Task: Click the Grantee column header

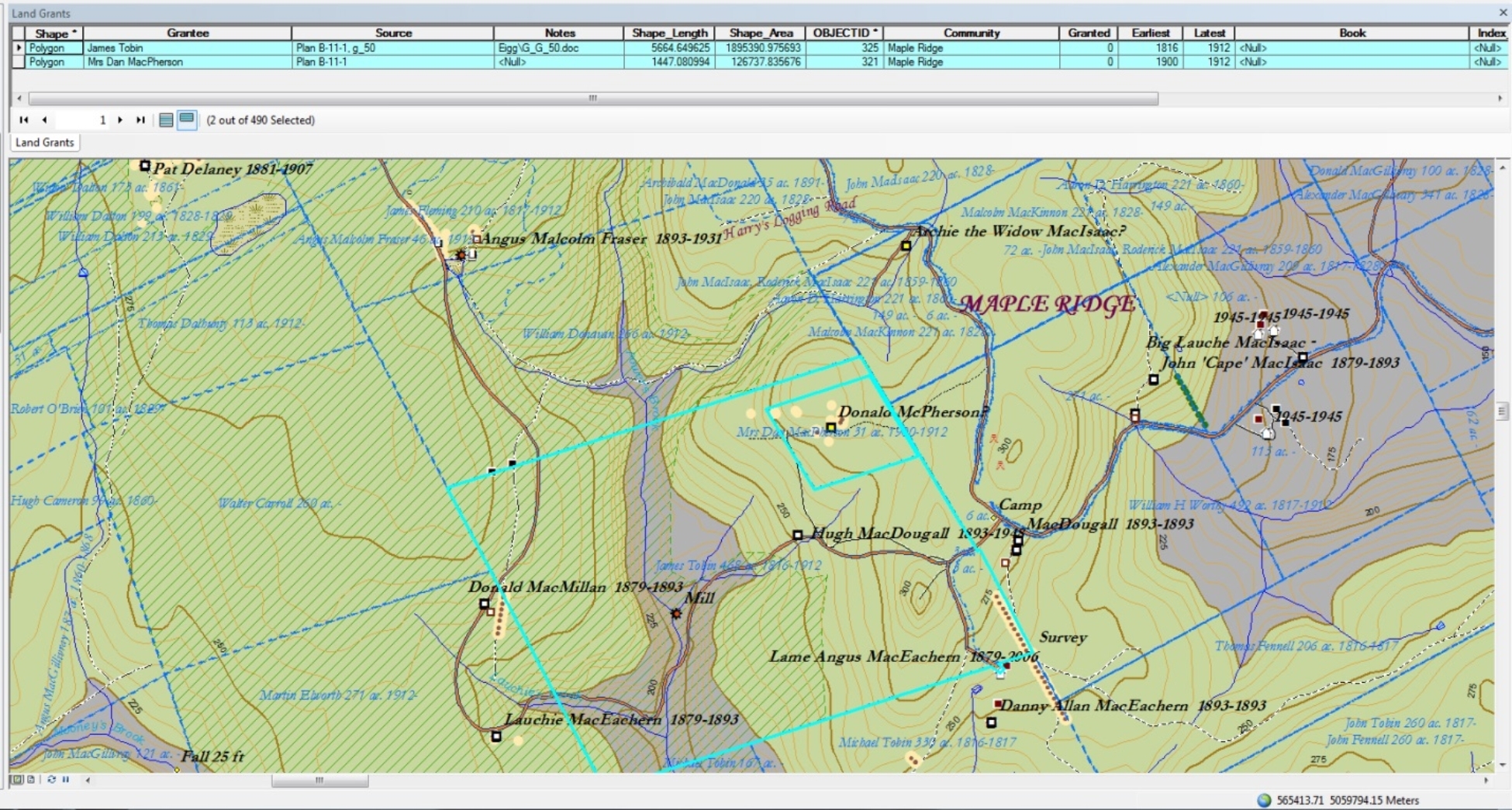Action: coord(188,33)
